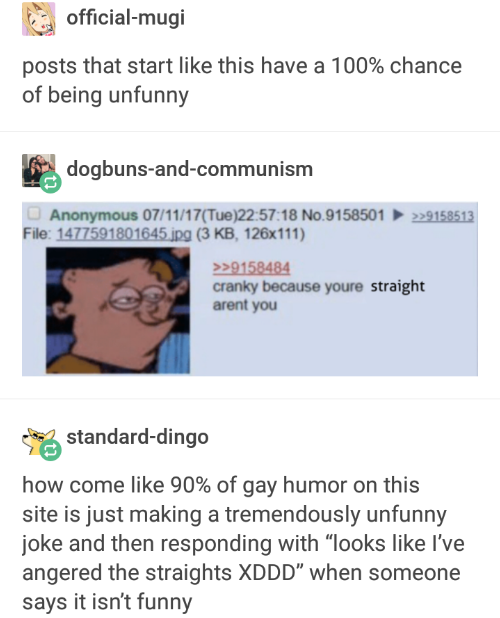500x618 pixels.
Task: Click the quoted >>9158484 post link
Action: click(x=251, y=268)
